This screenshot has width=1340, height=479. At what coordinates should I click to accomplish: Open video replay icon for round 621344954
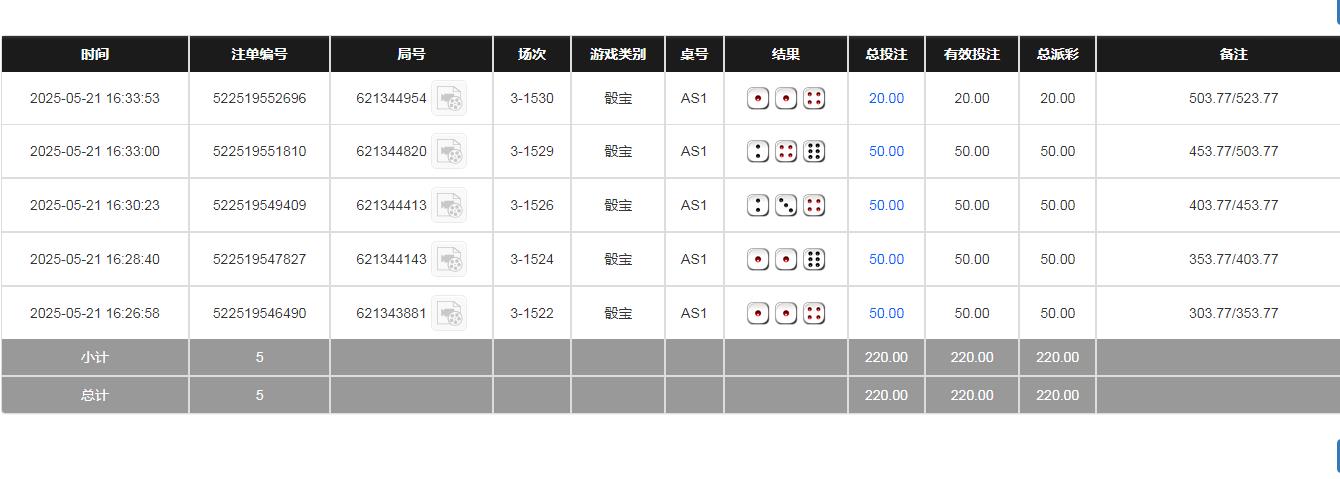point(449,99)
